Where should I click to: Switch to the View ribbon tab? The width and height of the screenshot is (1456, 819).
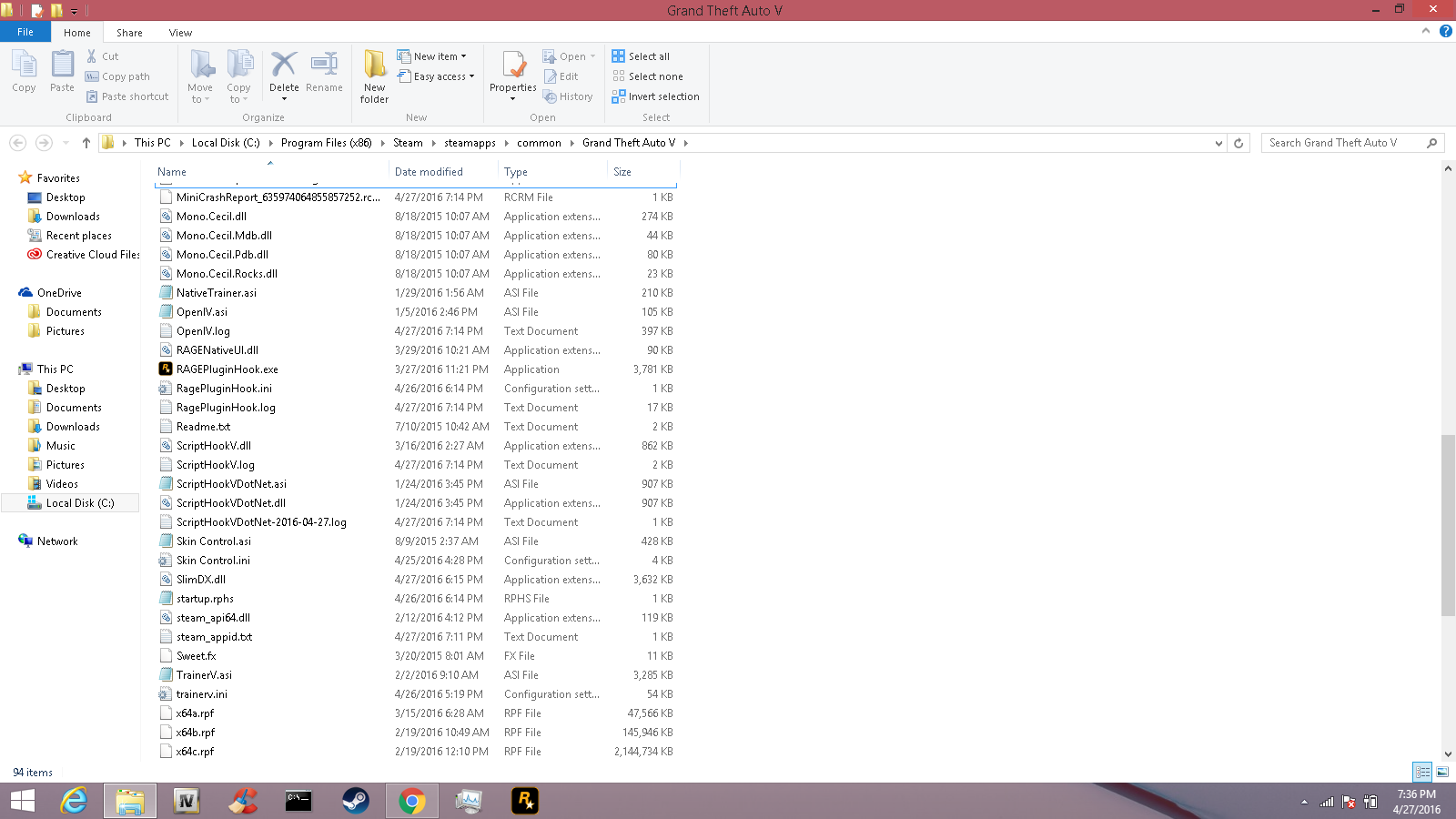180,33
